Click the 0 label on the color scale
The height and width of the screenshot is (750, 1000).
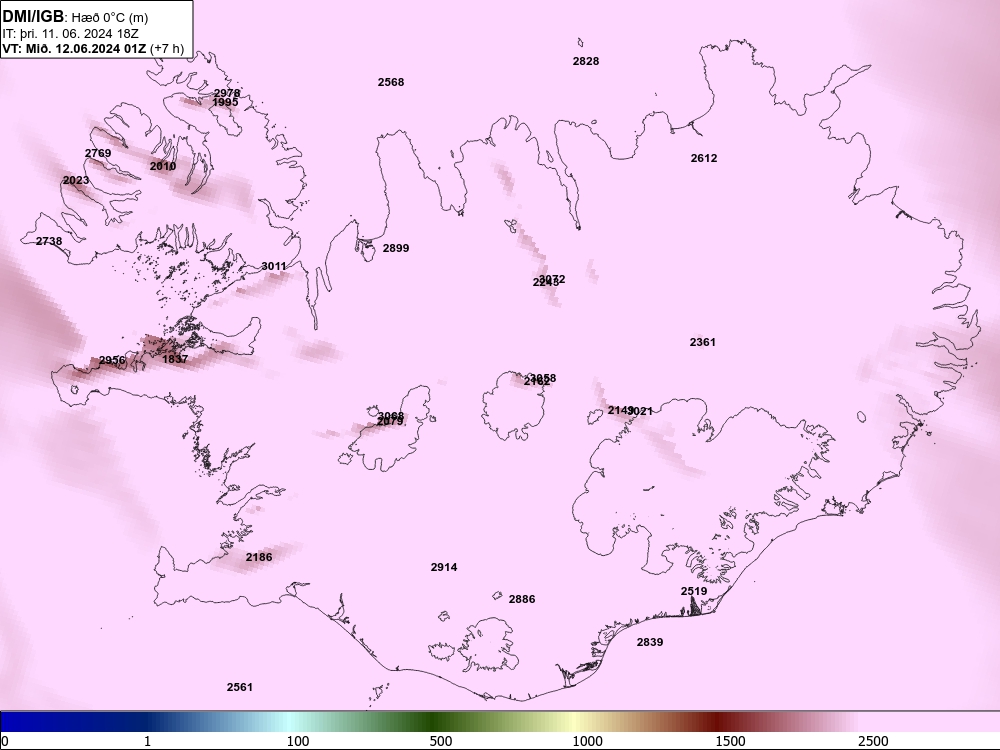(x=5, y=741)
